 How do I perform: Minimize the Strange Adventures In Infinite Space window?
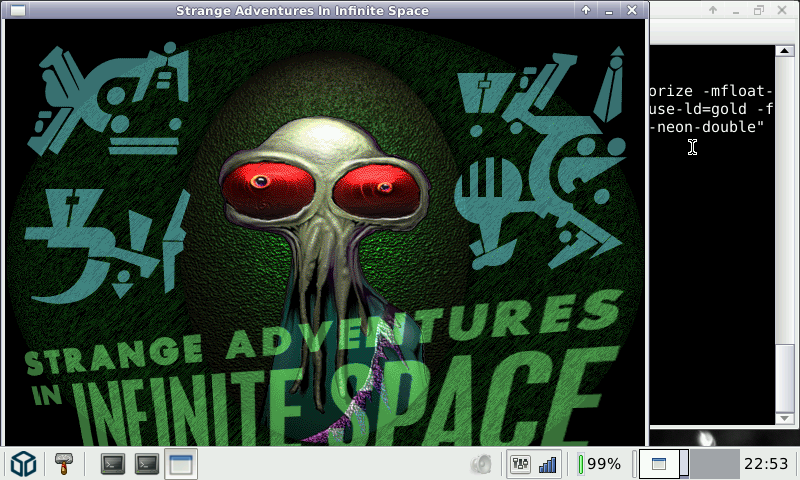[608, 10]
